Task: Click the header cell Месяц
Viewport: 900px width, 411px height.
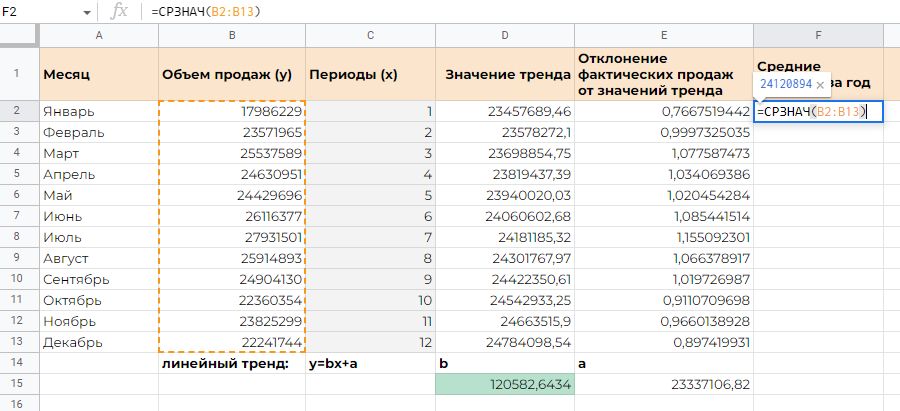Action: [x=99, y=74]
